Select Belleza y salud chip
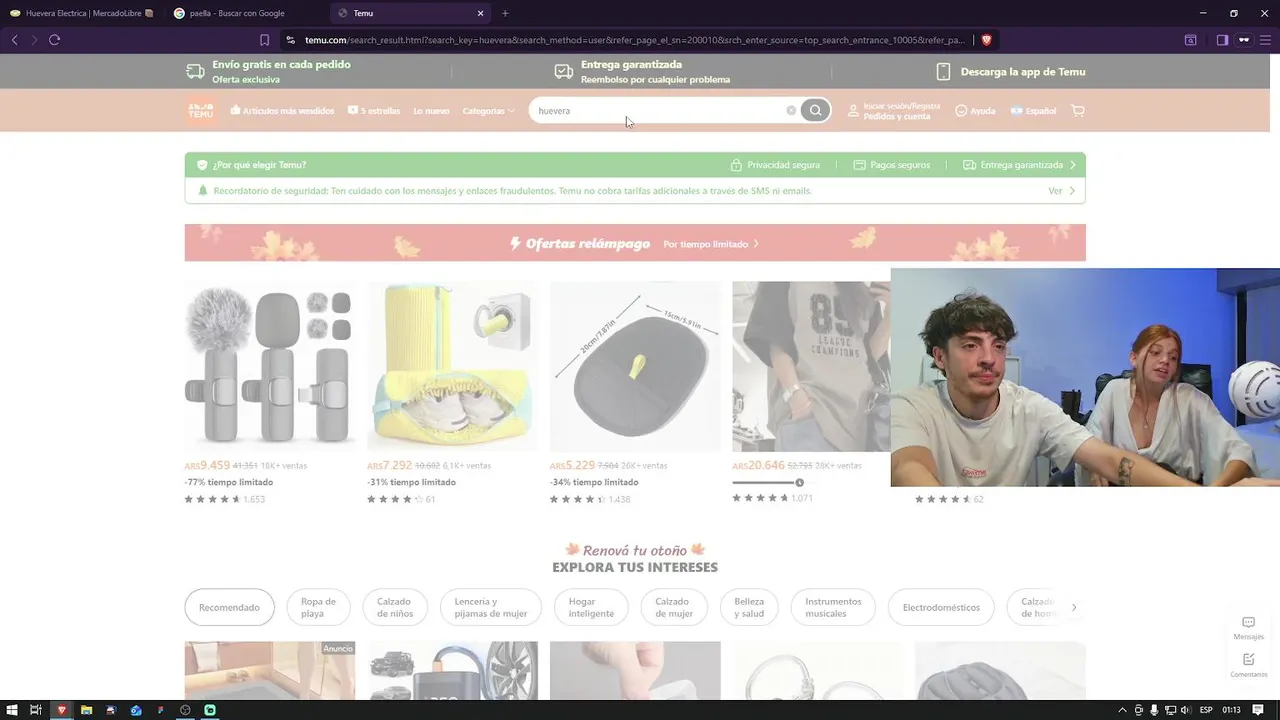Viewport: 1280px width, 720px height. [749, 607]
